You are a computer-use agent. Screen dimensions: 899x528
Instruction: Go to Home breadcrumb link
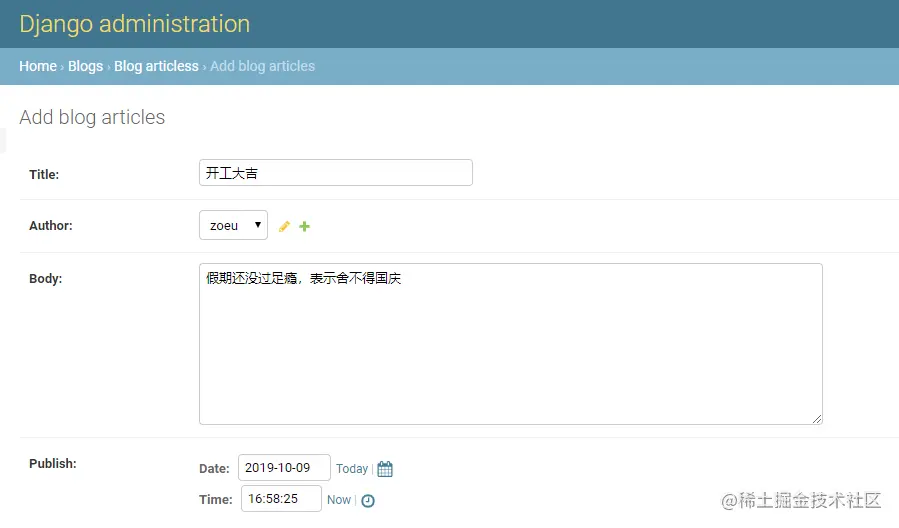point(38,66)
